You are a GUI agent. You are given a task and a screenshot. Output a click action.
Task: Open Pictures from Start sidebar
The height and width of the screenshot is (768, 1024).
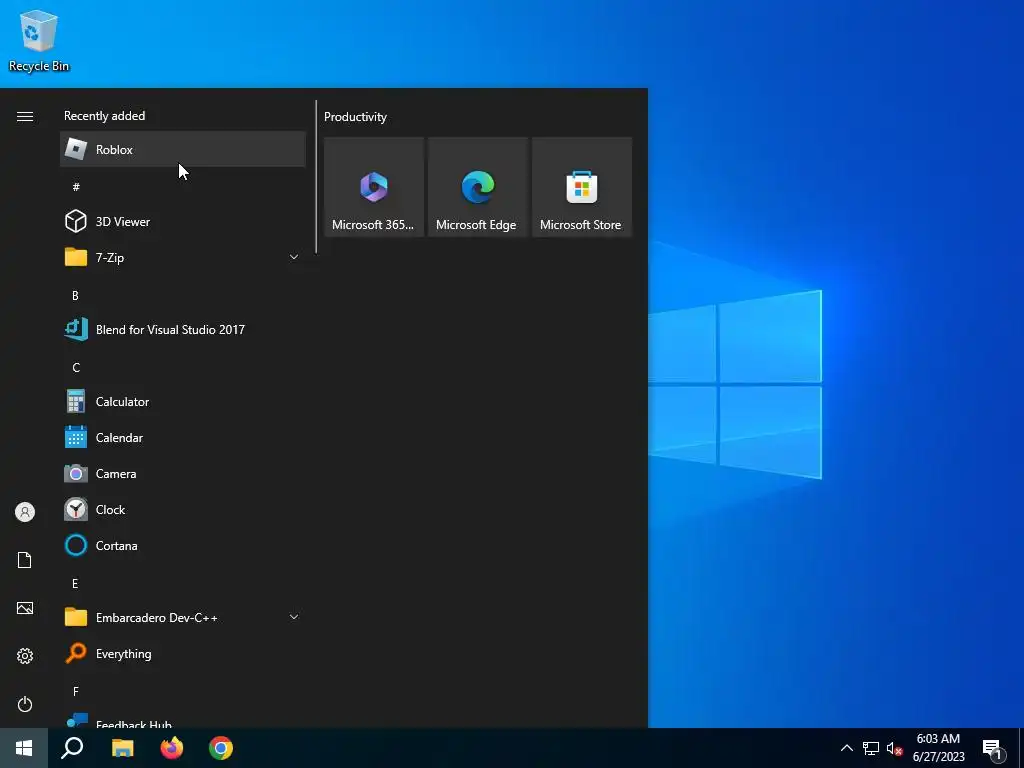pyautogui.click(x=25, y=608)
